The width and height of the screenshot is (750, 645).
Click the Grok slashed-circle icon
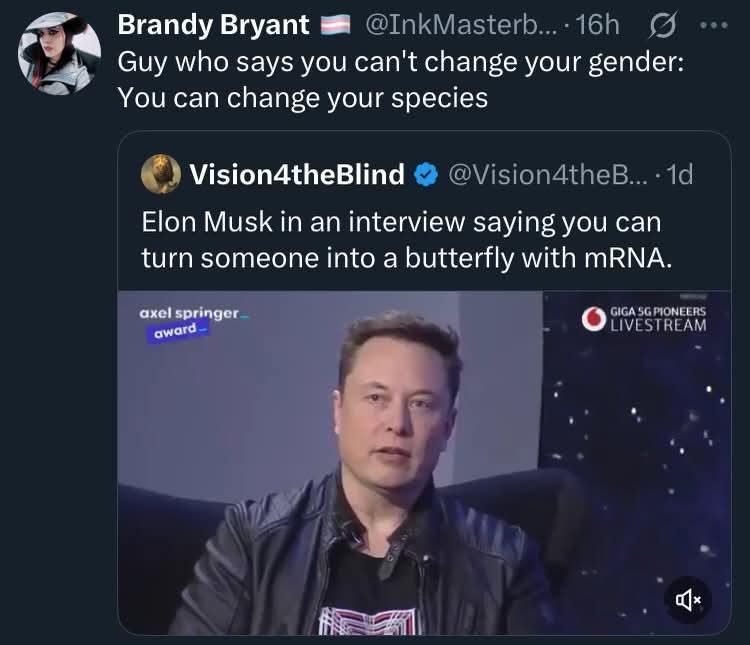[663, 24]
